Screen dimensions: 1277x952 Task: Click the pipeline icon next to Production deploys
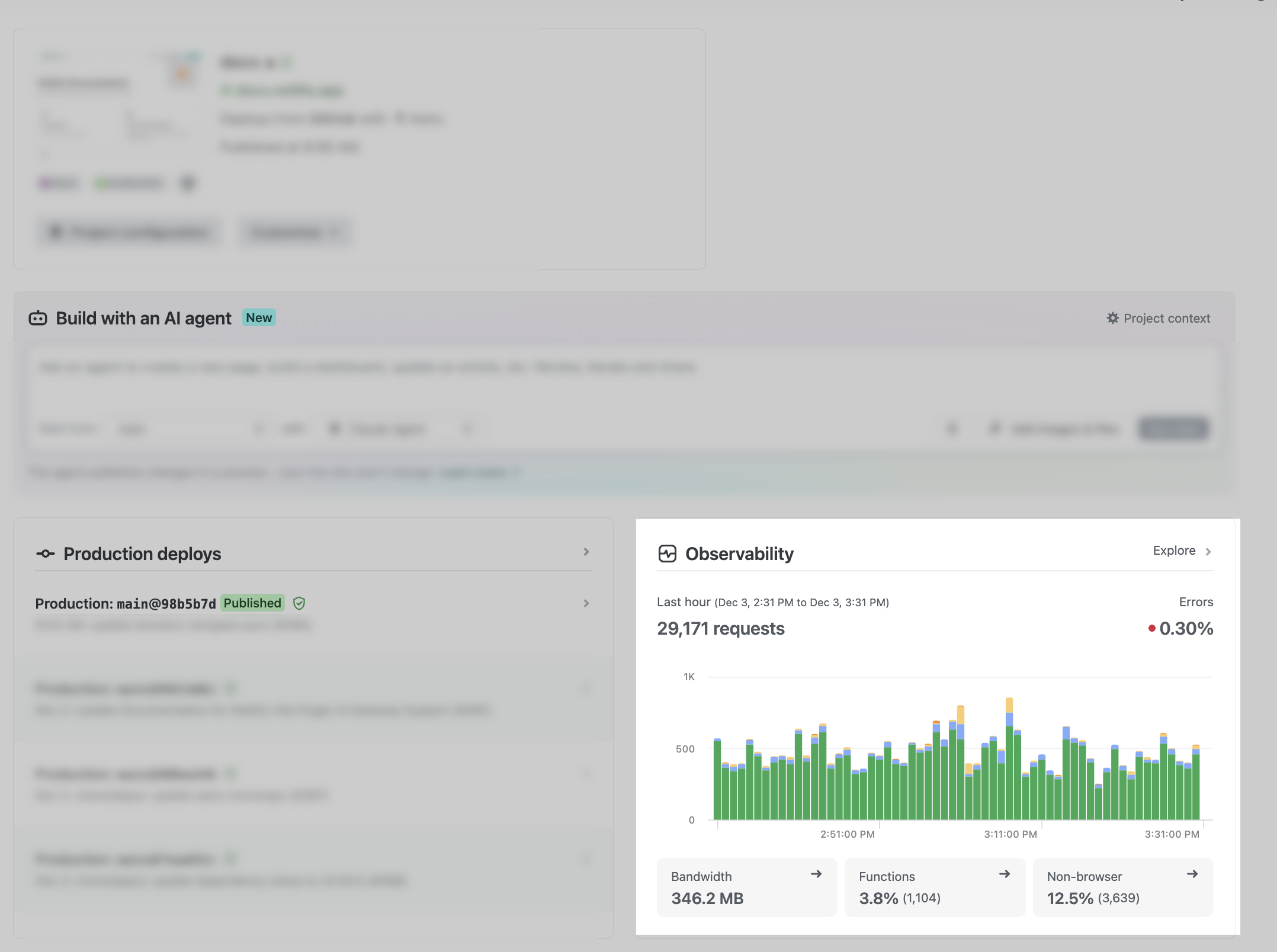(46, 553)
